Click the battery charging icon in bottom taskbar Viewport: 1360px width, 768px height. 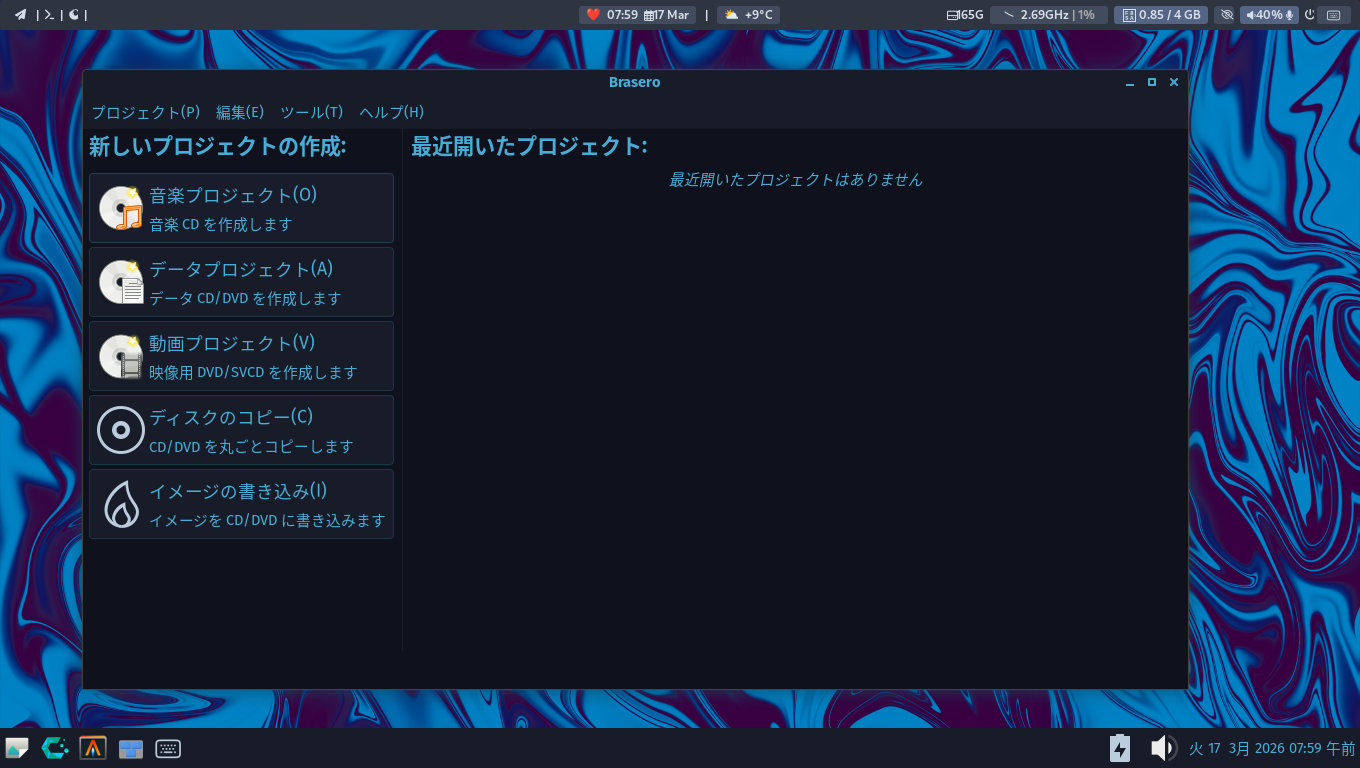tap(1120, 748)
